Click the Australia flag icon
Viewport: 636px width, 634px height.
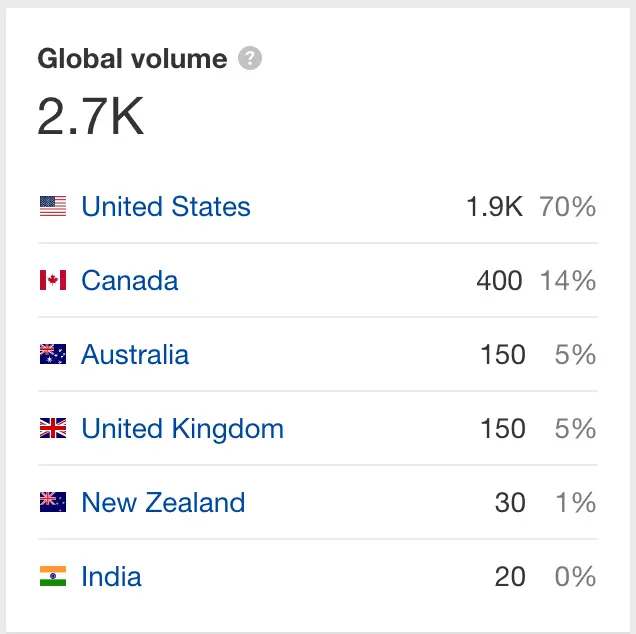point(53,355)
